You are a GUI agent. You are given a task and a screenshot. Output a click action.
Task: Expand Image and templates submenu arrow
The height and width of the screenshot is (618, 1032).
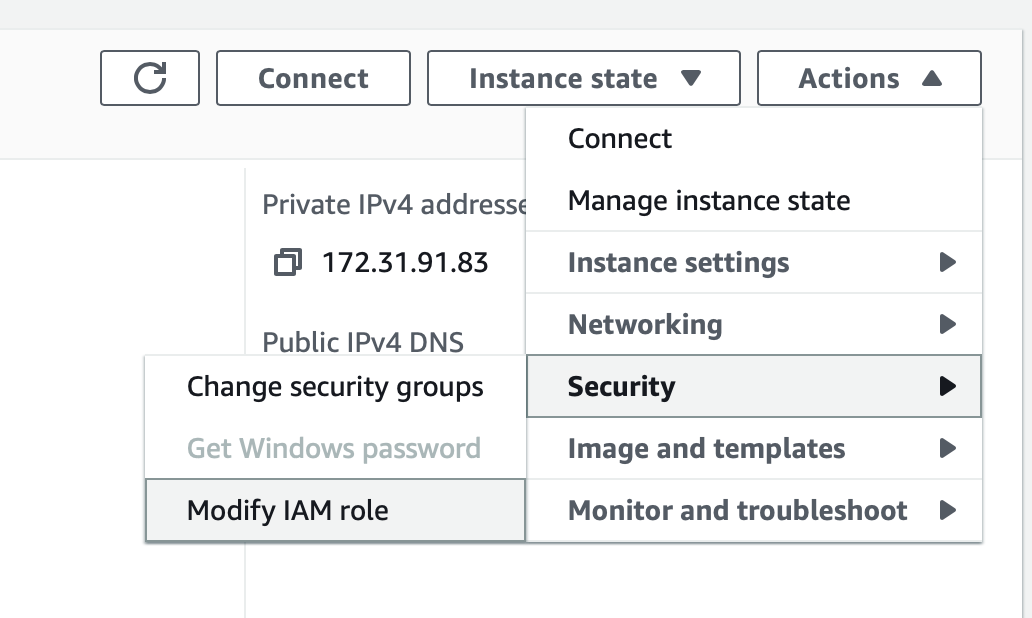[948, 448]
